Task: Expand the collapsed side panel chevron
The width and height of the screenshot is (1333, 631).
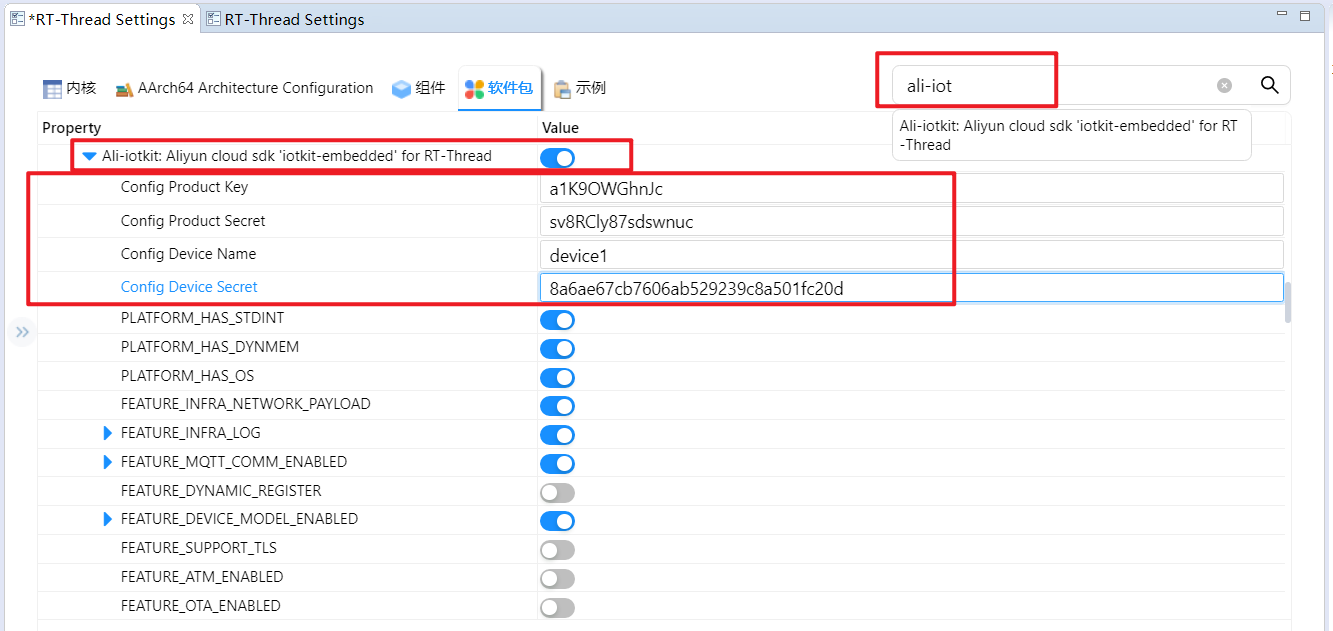Action: pyautogui.click(x=23, y=332)
